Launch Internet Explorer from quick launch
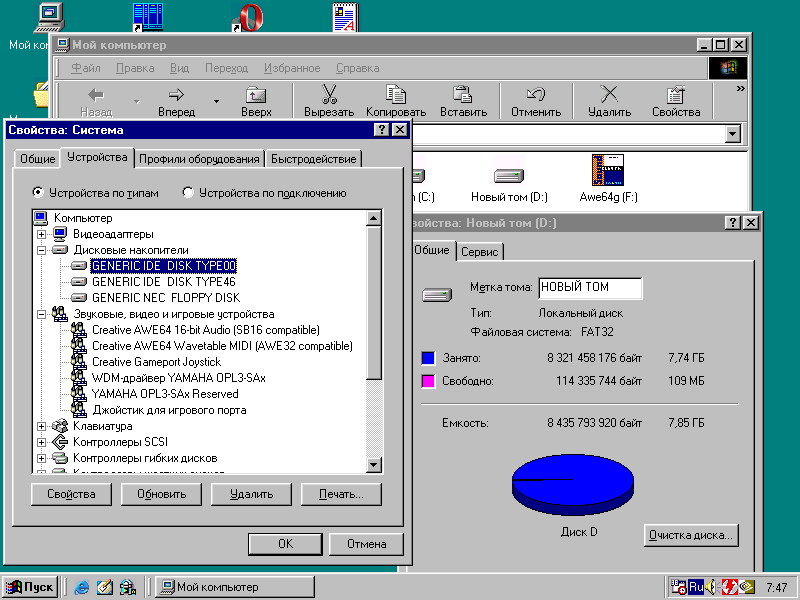 click(82, 587)
